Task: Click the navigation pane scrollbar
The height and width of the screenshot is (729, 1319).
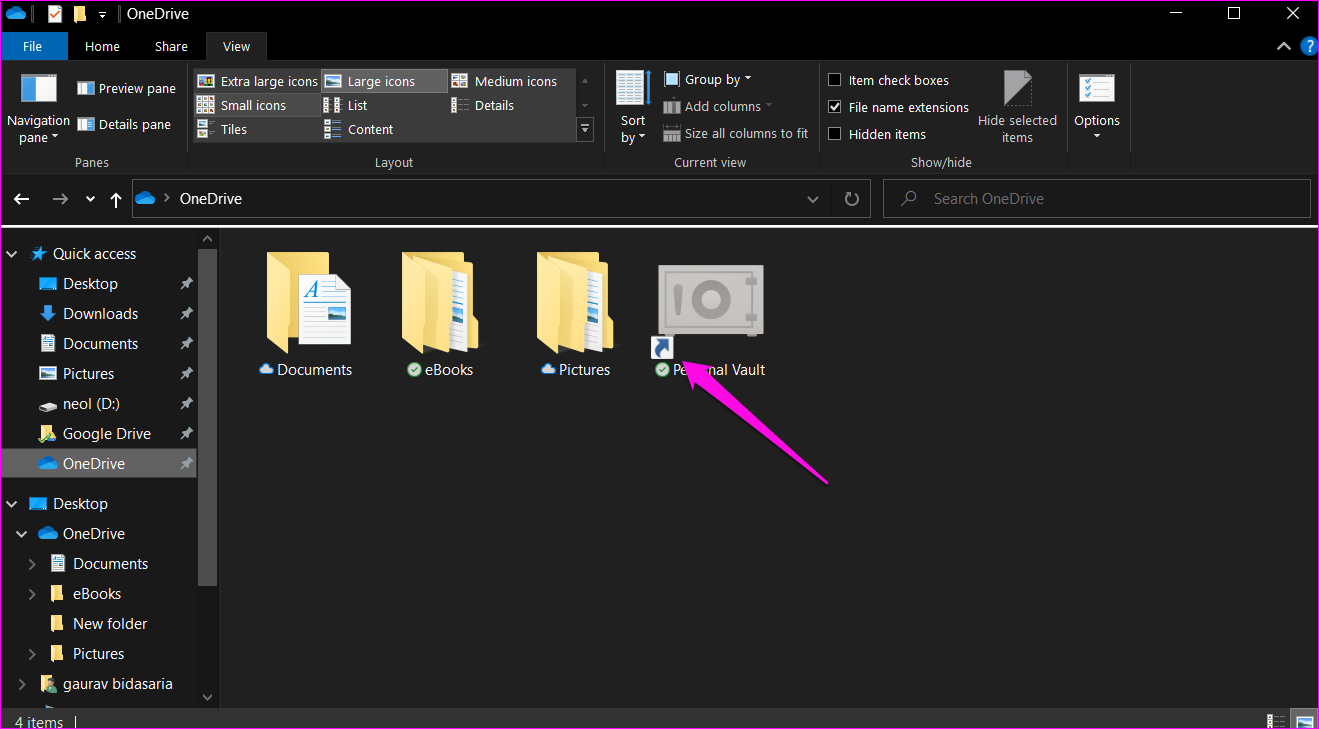Action: (207, 416)
